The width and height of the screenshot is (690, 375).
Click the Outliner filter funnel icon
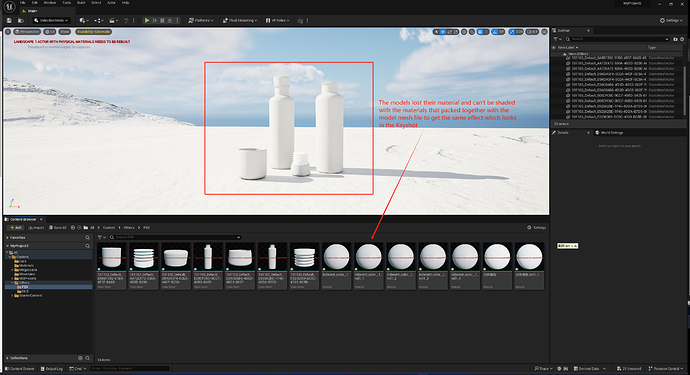[556, 39]
